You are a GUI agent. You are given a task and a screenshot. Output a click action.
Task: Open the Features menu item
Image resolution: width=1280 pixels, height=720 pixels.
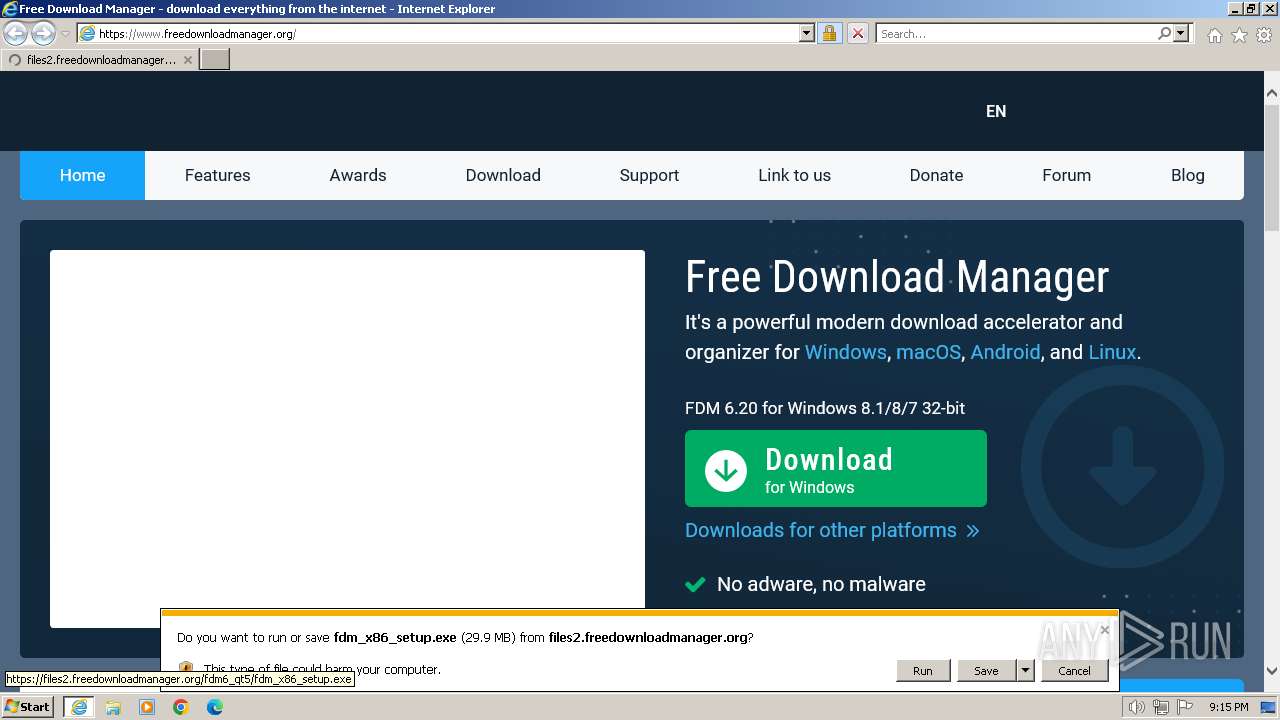[217, 175]
